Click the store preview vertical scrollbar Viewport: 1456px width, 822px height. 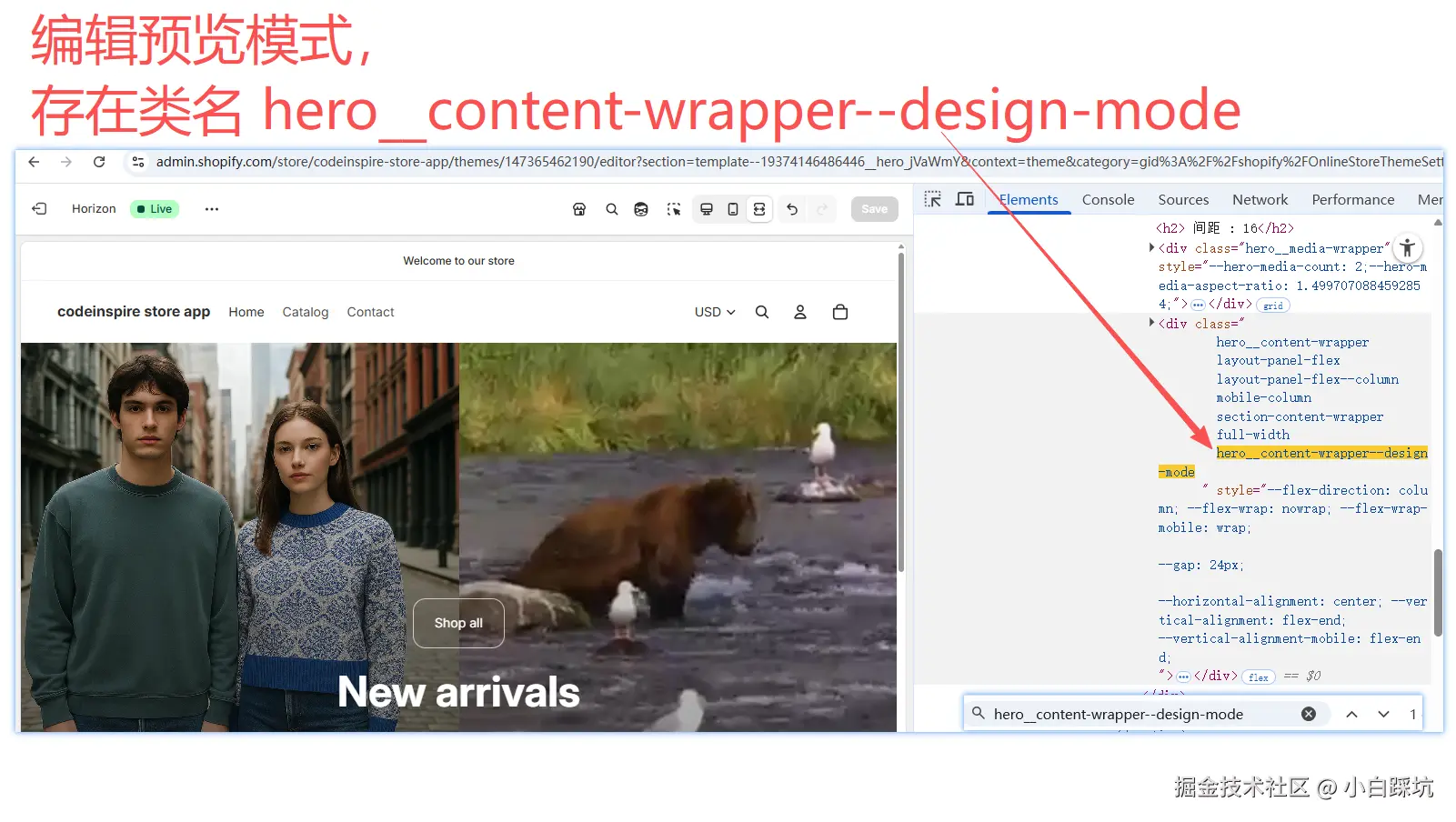(901, 411)
